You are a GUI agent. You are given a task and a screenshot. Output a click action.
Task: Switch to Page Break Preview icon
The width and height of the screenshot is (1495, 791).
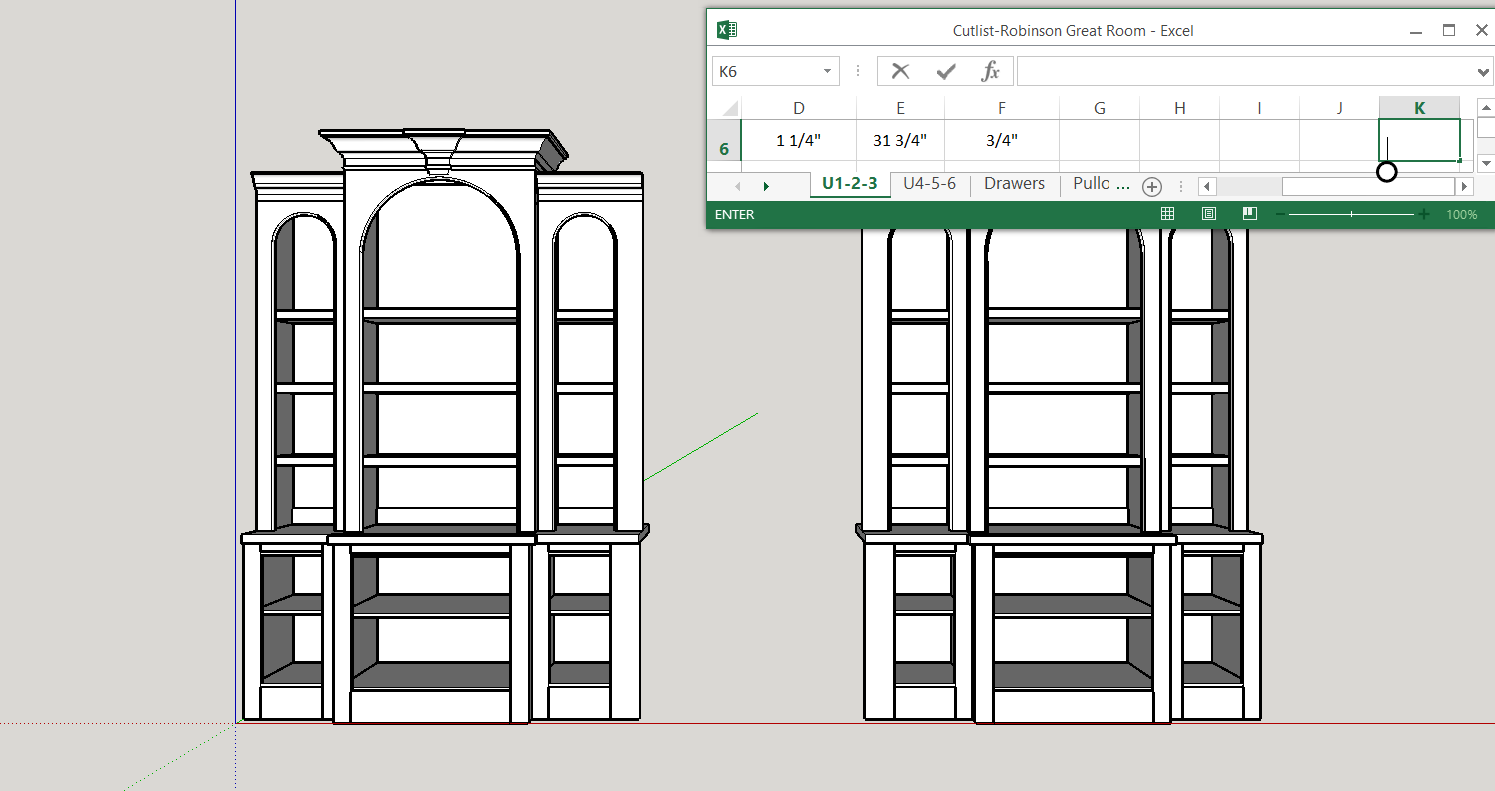coord(1250,214)
